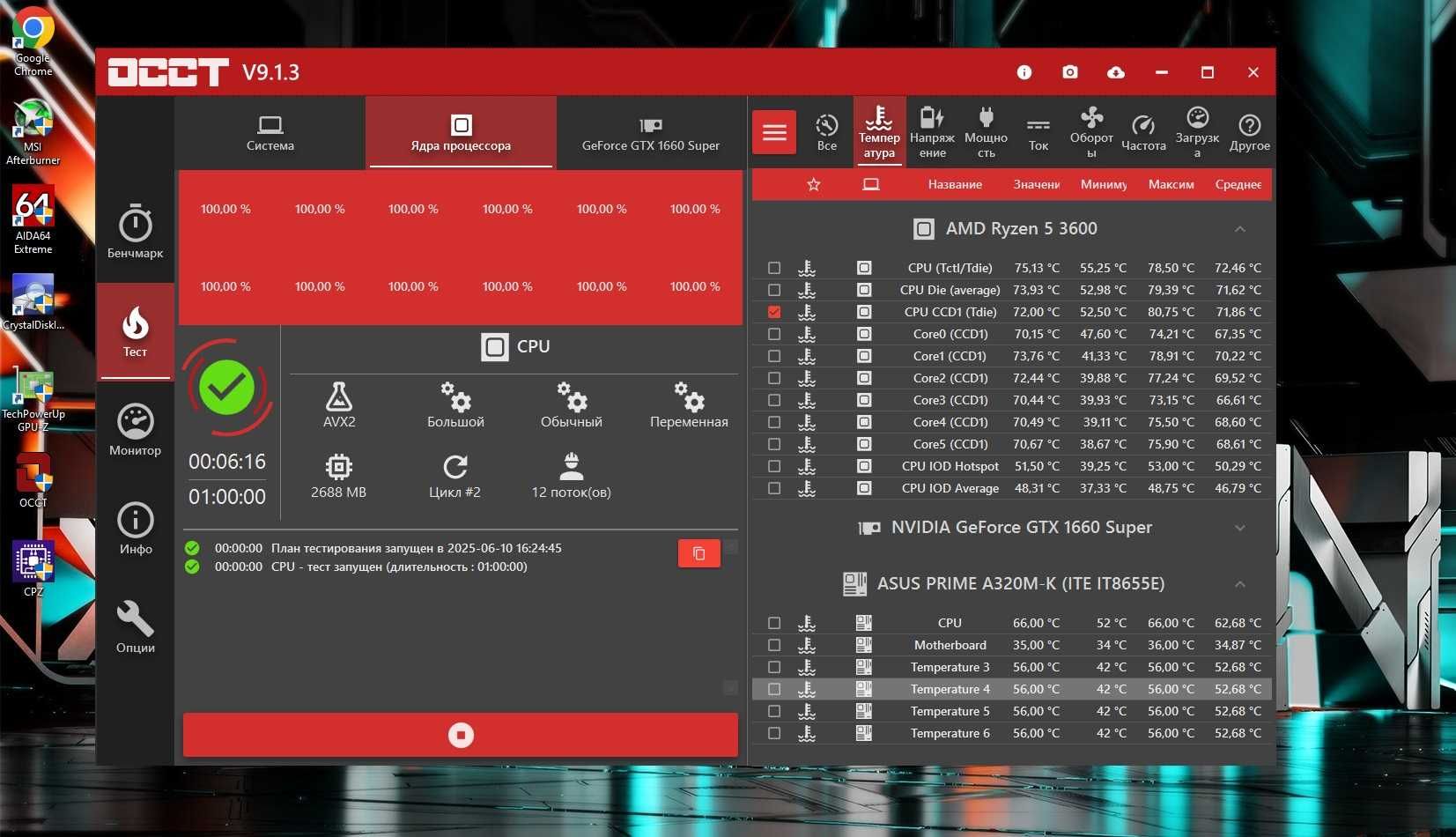Screen dimensions: 1456x837
Task: Open Google Chrome desktop shortcut
Action: (x=33, y=42)
